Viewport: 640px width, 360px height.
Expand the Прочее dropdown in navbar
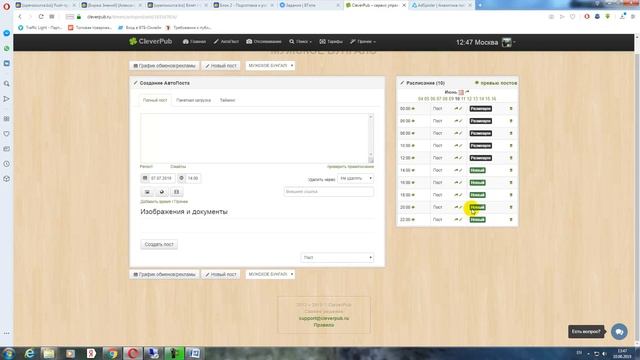[x=363, y=42]
